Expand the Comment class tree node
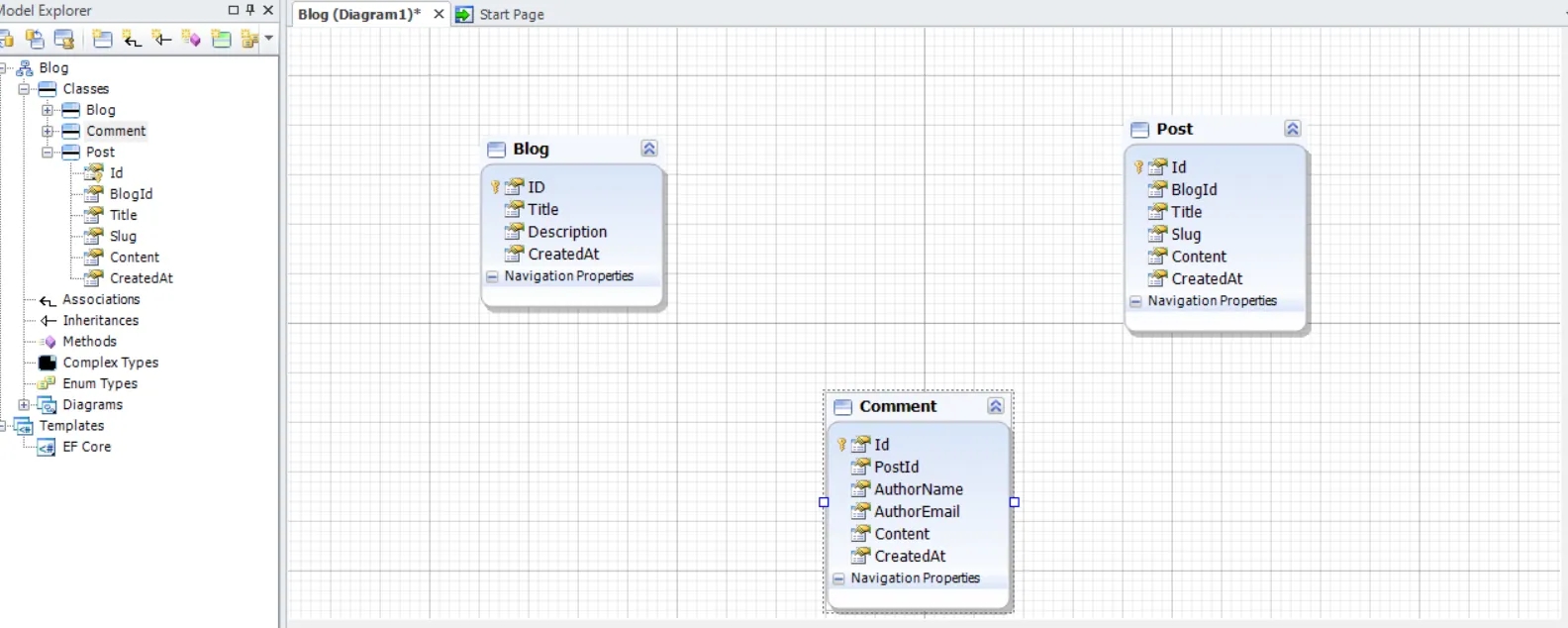The width and height of the screenshot is (1568, 628). [48, 131]
